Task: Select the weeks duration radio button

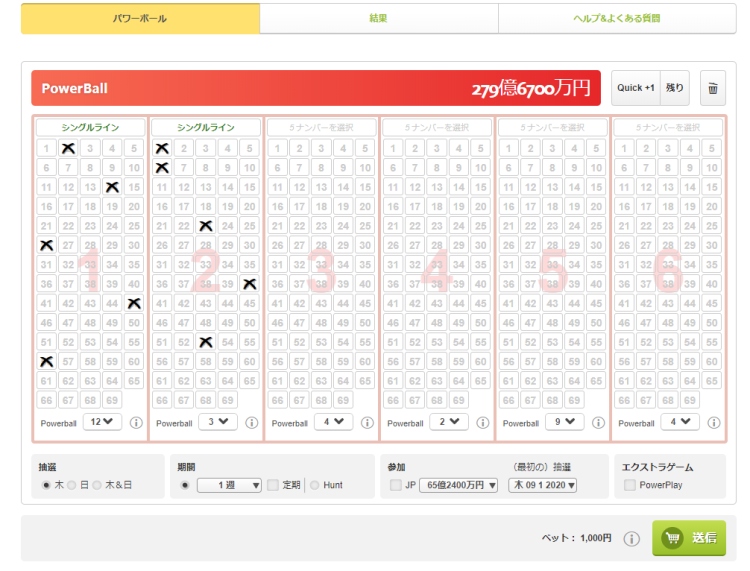Action: pos(185,485)
